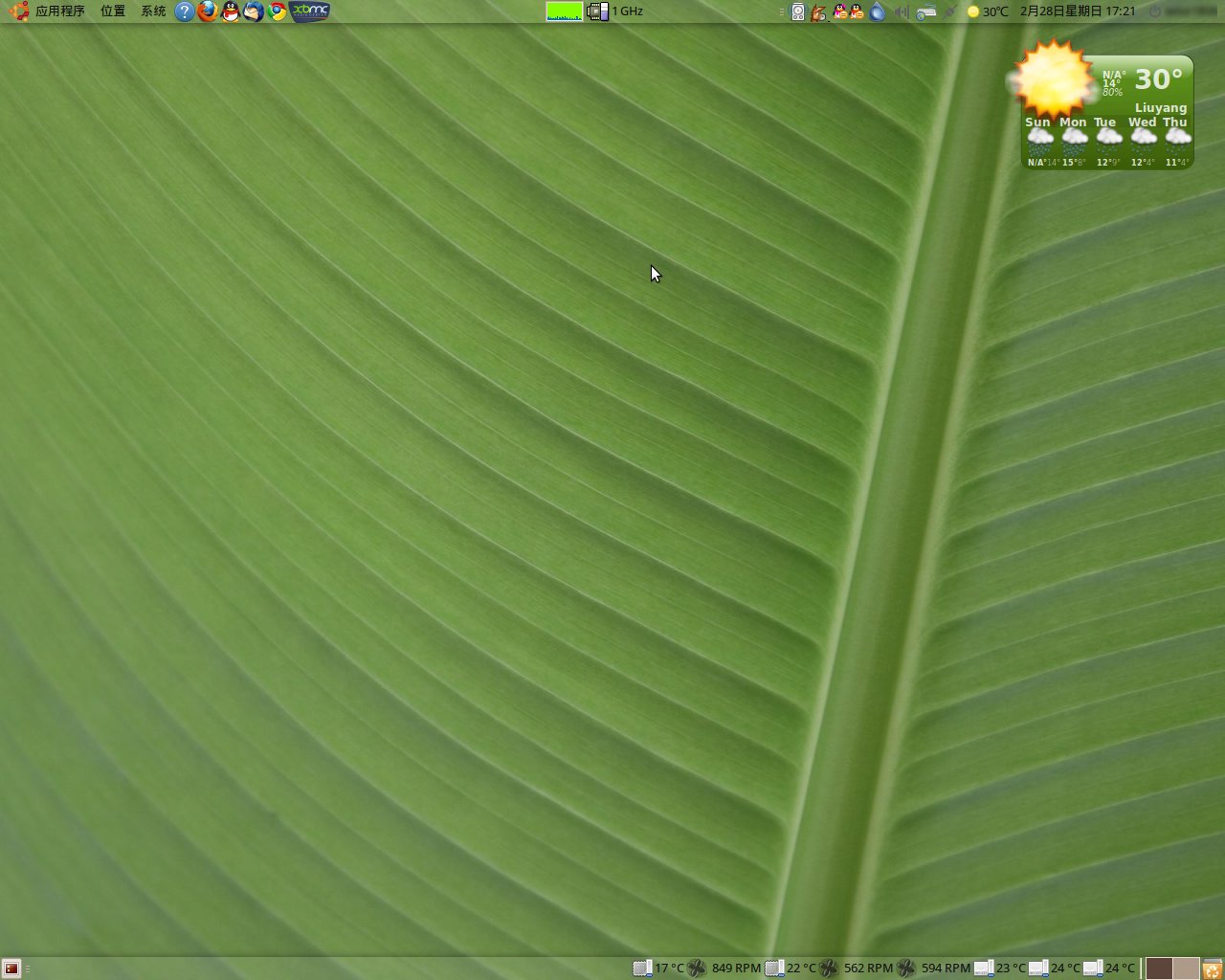Click the fan icon beside 594 RPM
This screenshot has width=1225, height=980.
tap(906, 969)
